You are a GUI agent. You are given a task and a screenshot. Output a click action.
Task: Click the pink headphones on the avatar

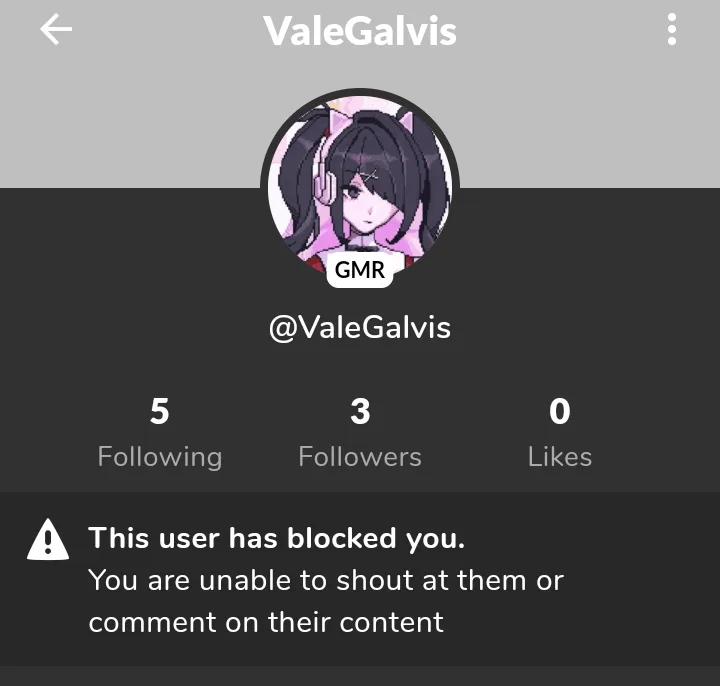point(326,179)
